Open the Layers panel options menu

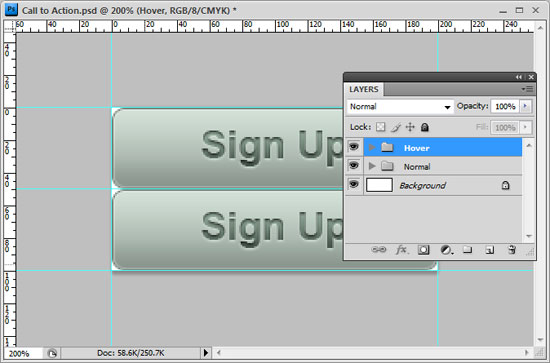527,89
